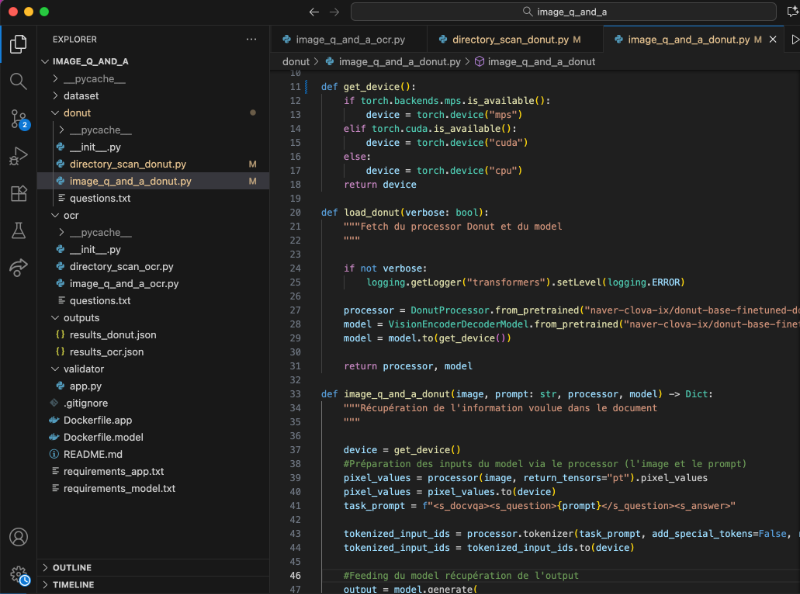Expand the OUTLINE section

tap(72, 568)
